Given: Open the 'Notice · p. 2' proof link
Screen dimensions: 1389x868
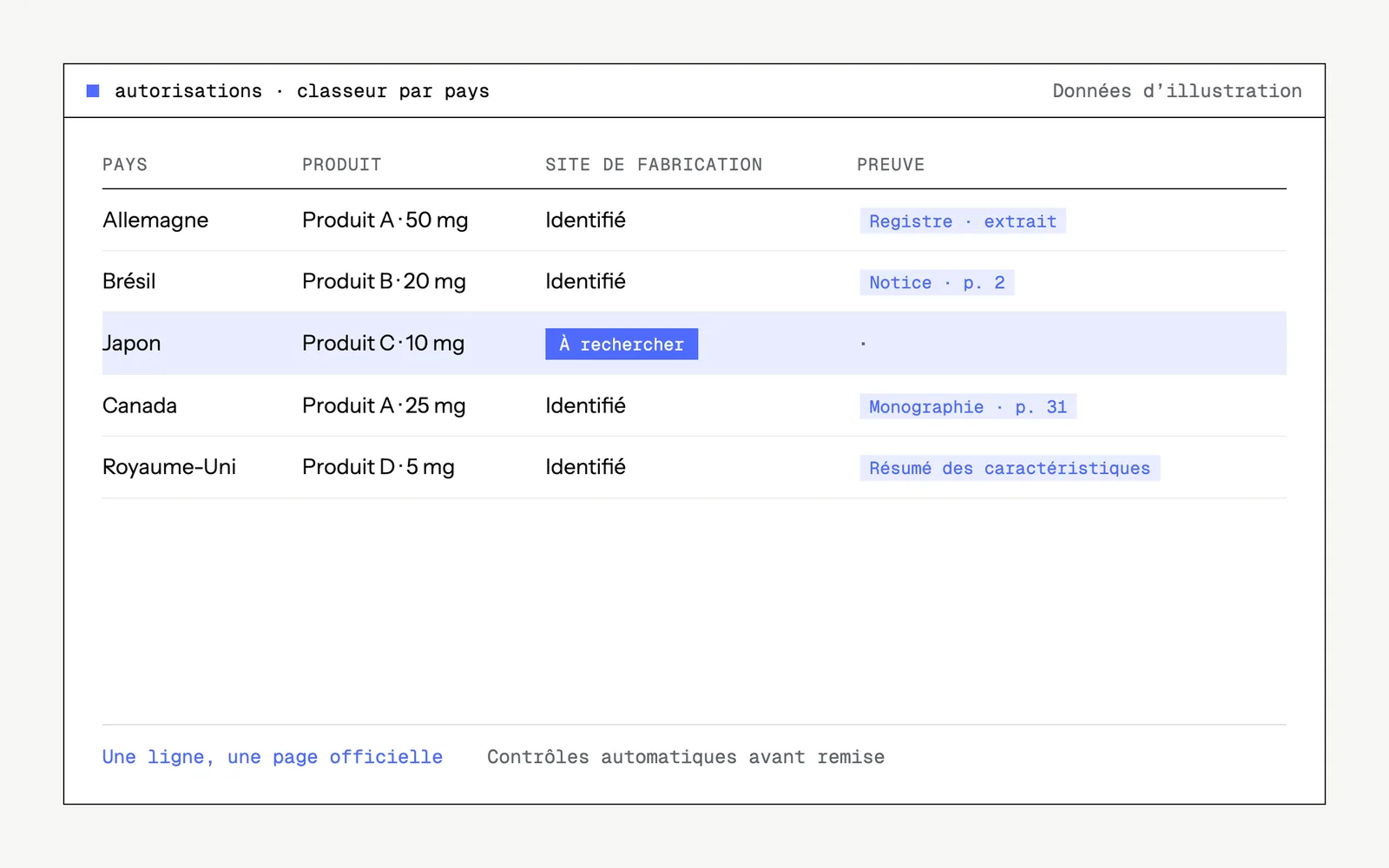Looking at the screenshot, I should coord(937,283).
